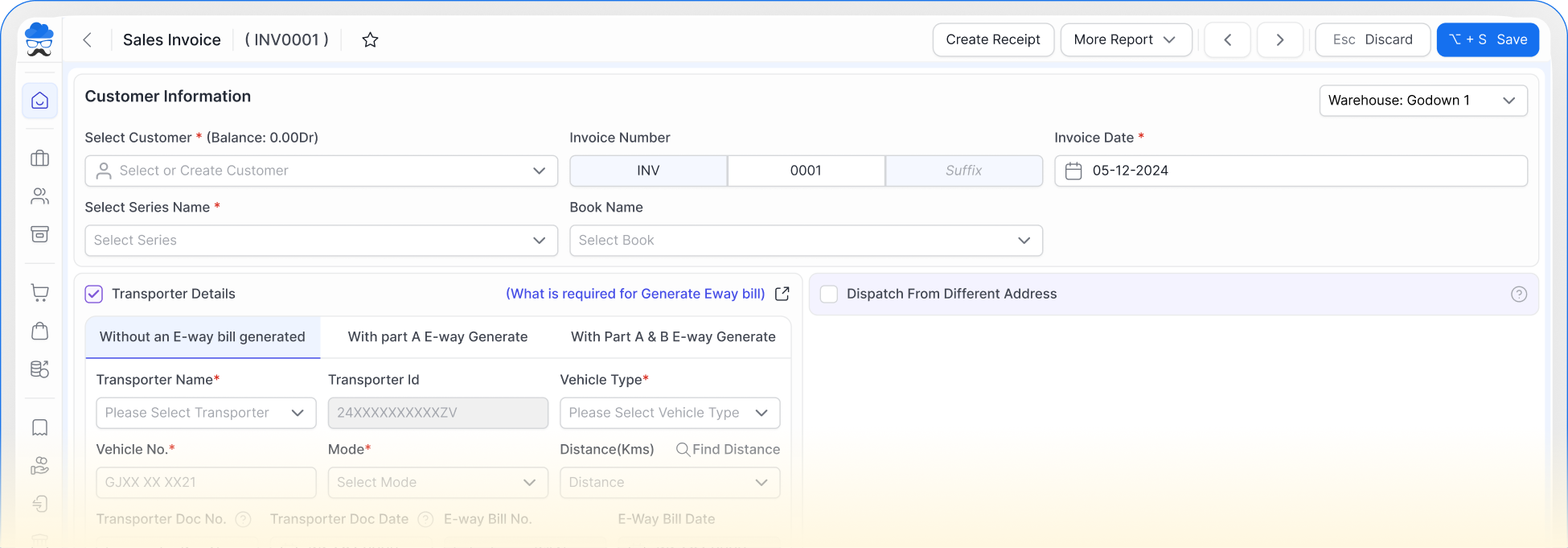The width and height of the screenshot is (1568, 548).
Task: Open the archive box sidebar icon
Action: (39, 234)
